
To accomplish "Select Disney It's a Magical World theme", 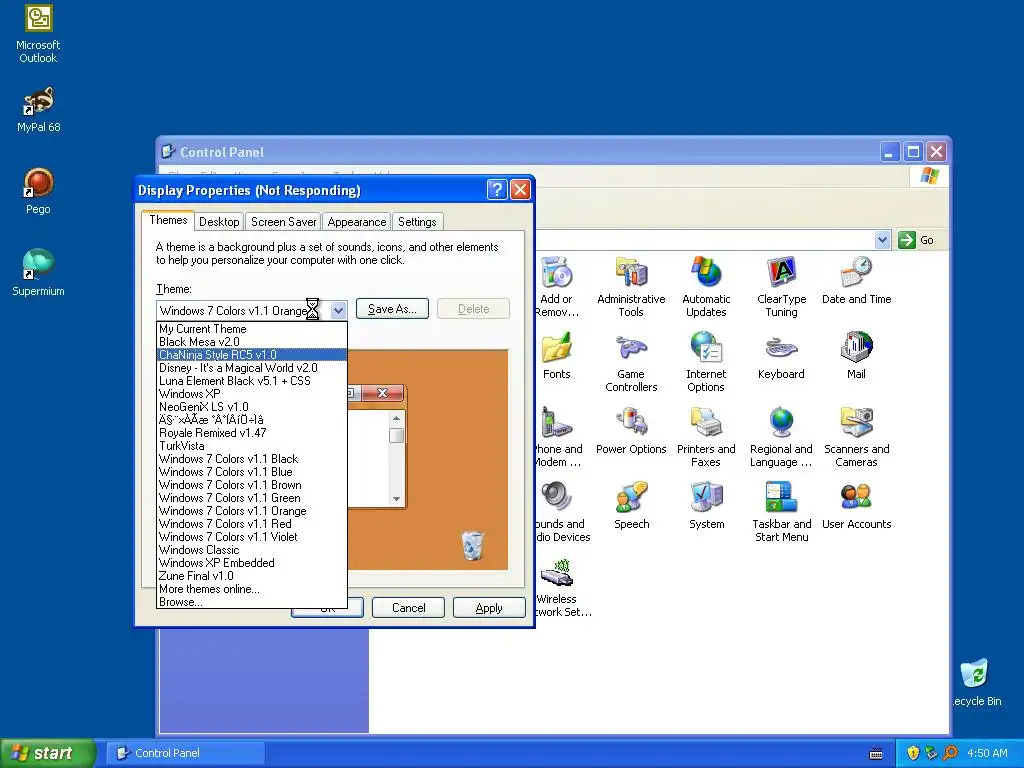I will click(251, 368).
